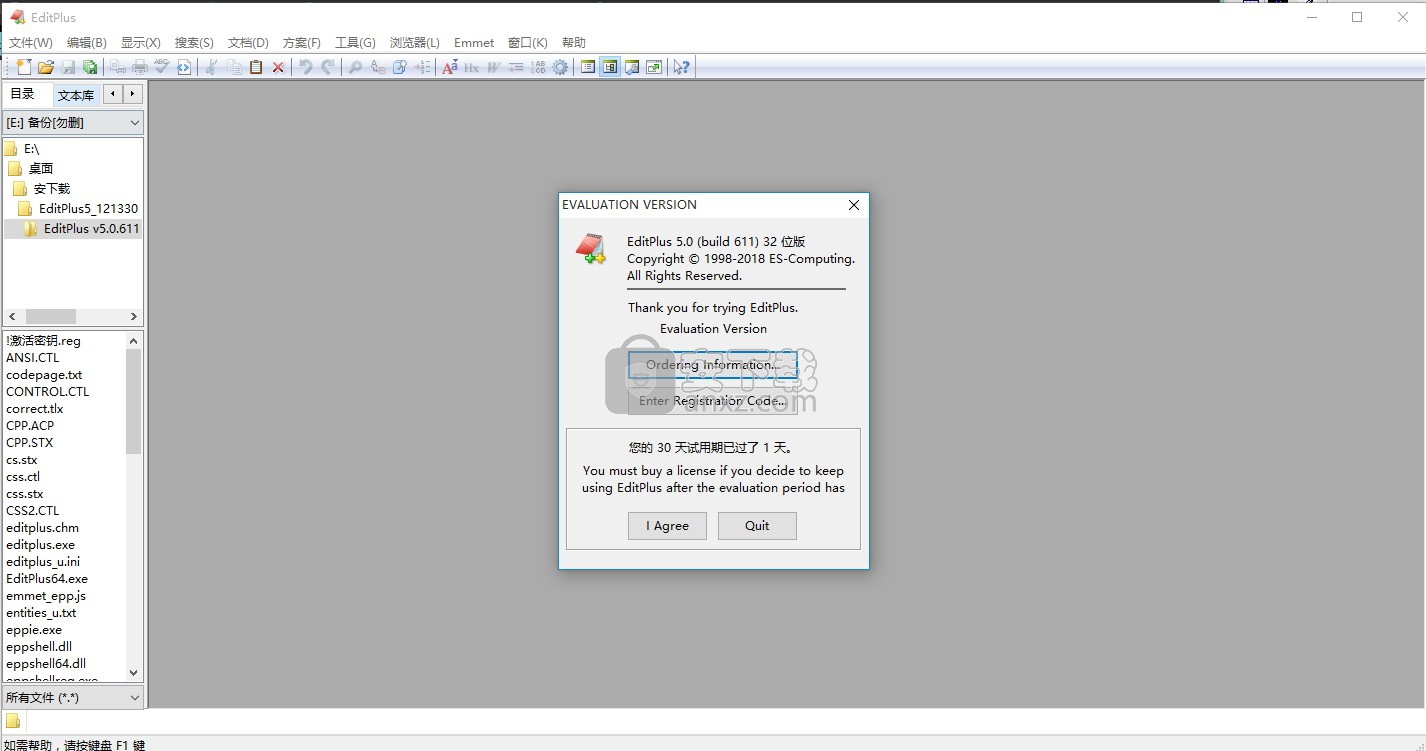Toggle the Cliptext Window toolbar icon
This screenshot has width=1426, height=751.
pyautogui.click(x=588, y=67)
